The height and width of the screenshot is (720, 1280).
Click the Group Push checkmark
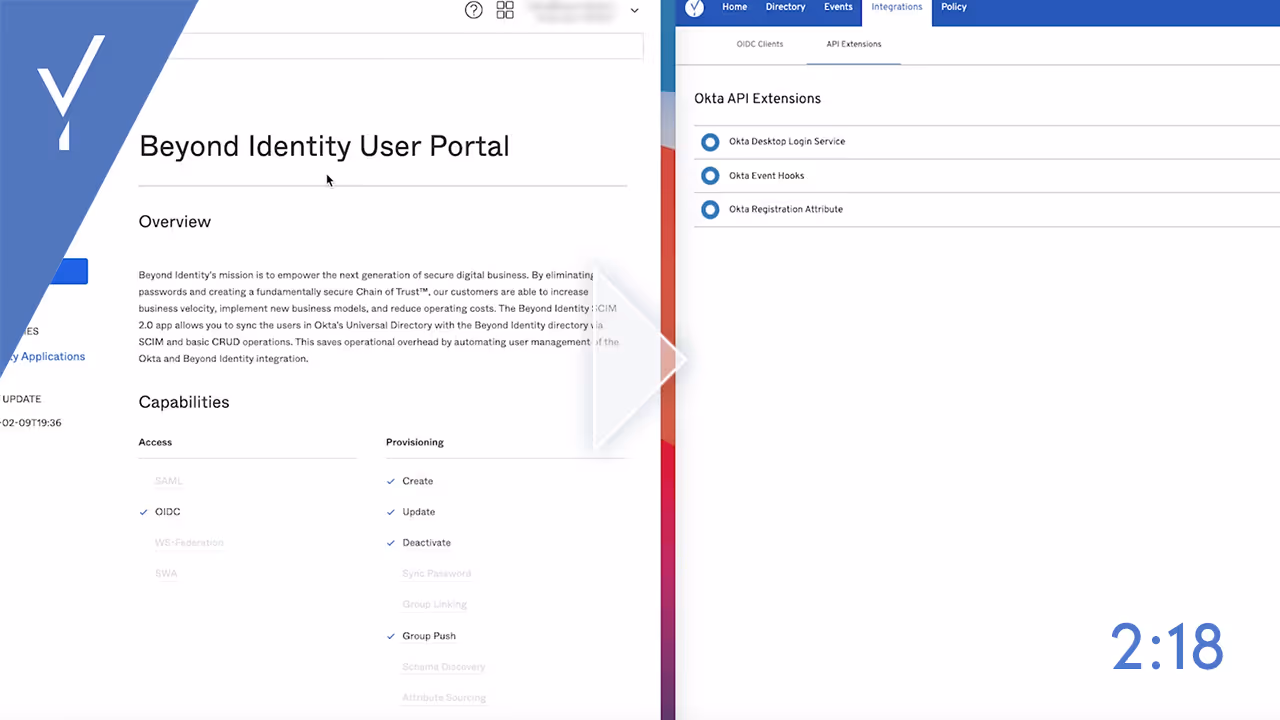point(391,635)
